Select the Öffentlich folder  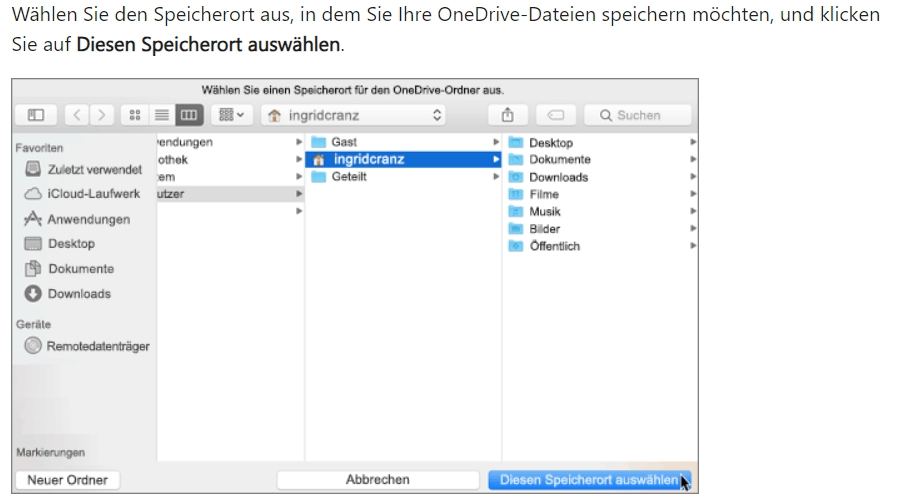(x=601, y=246)
